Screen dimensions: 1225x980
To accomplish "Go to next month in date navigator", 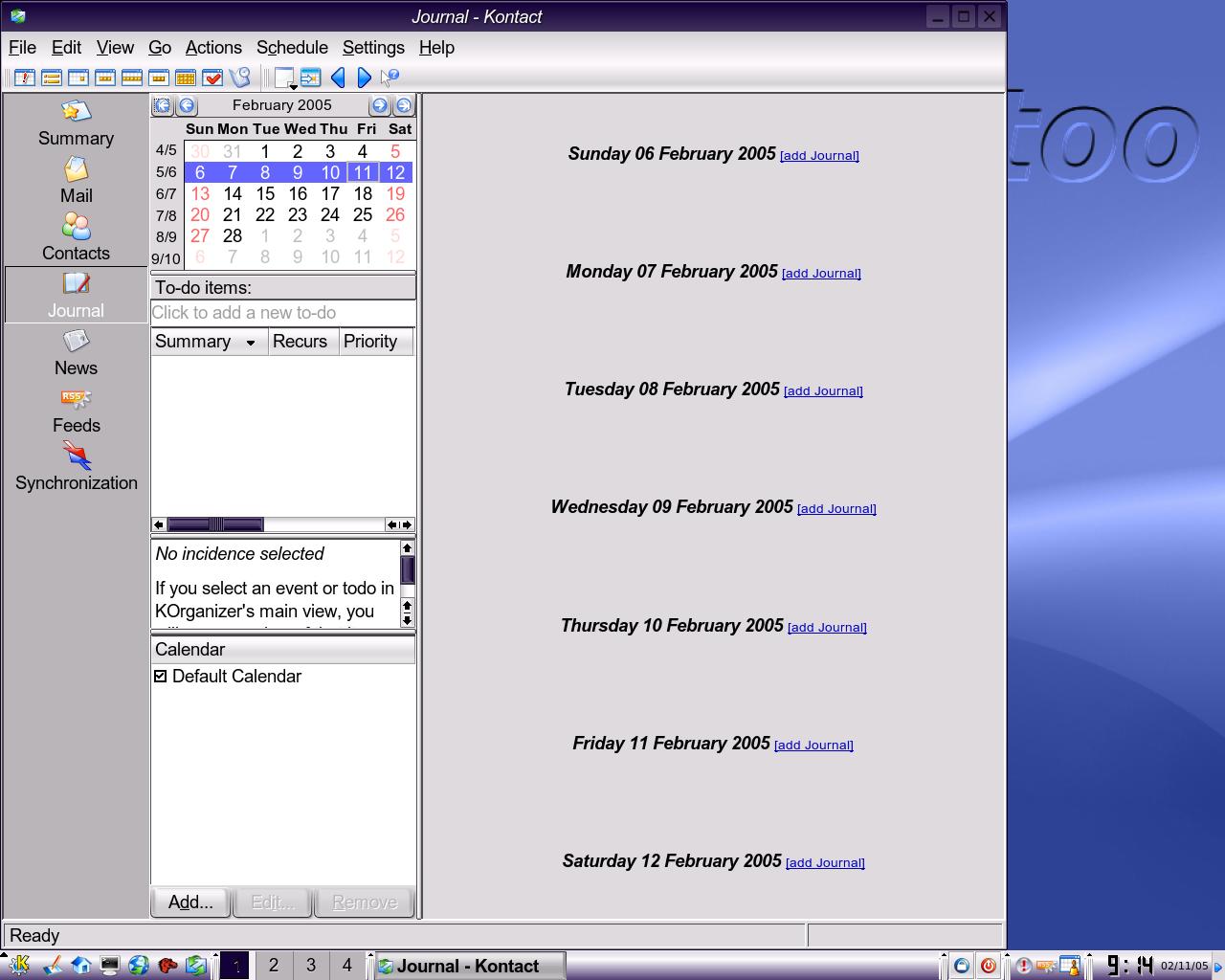I will [379, 105].
